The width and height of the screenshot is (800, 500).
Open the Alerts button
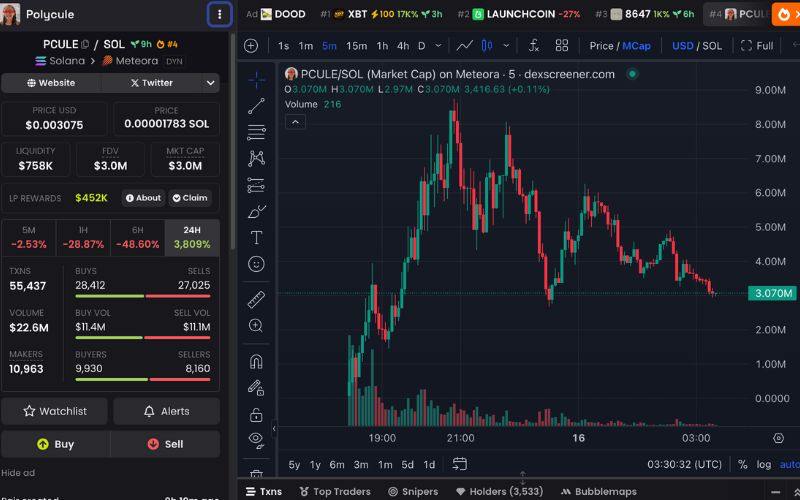click(x=166, y=411)
